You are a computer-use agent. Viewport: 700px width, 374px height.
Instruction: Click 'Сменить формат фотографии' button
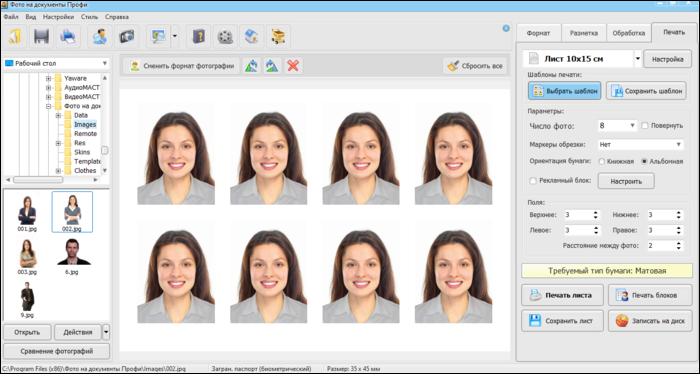181,66
